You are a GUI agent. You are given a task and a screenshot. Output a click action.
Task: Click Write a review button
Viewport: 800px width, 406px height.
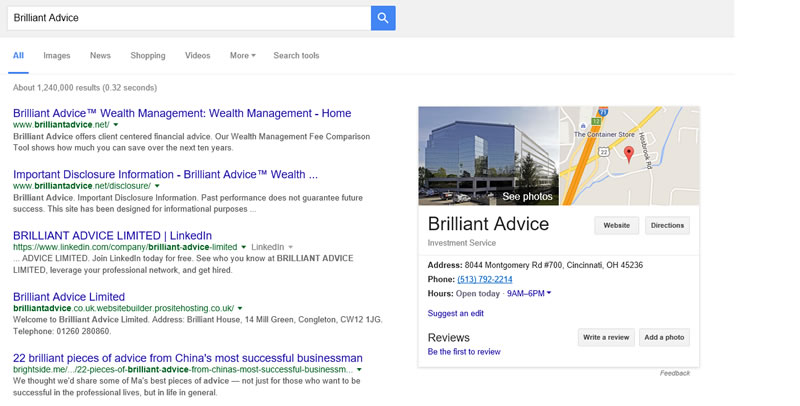click(x=606, y=337)
